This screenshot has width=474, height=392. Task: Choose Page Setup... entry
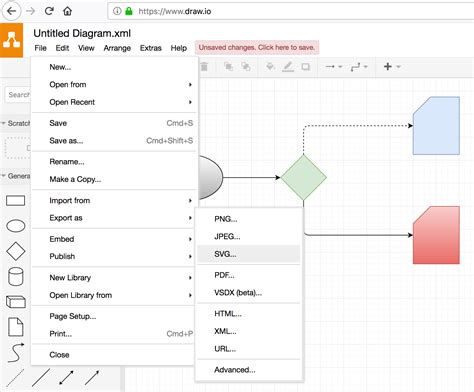tap(113, 316)
